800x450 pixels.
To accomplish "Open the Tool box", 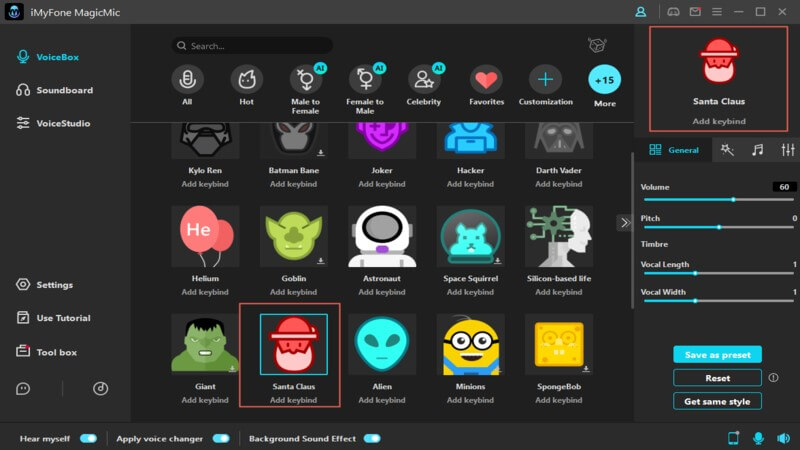I will 46,352.
